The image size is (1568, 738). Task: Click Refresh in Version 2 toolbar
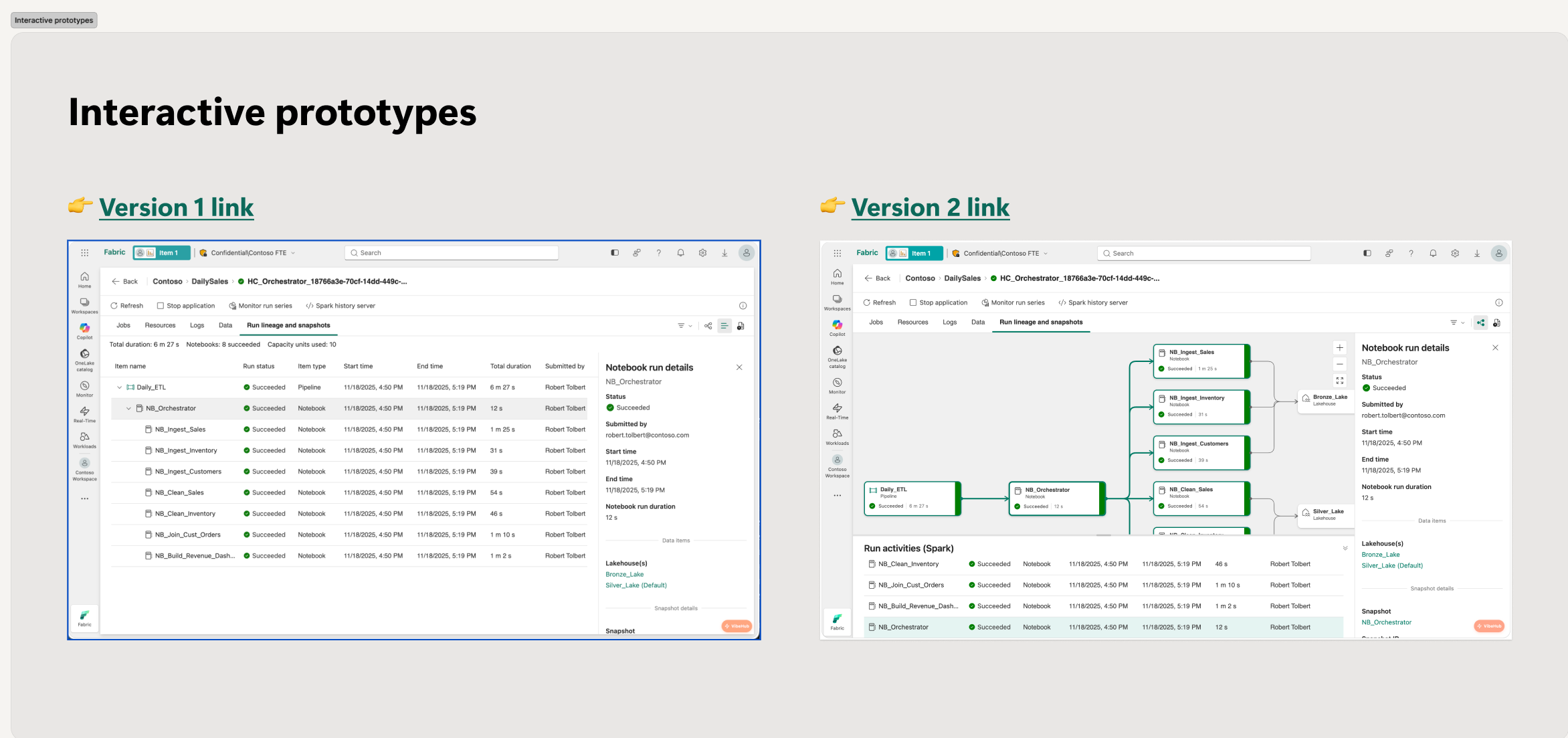coord(880,302)
